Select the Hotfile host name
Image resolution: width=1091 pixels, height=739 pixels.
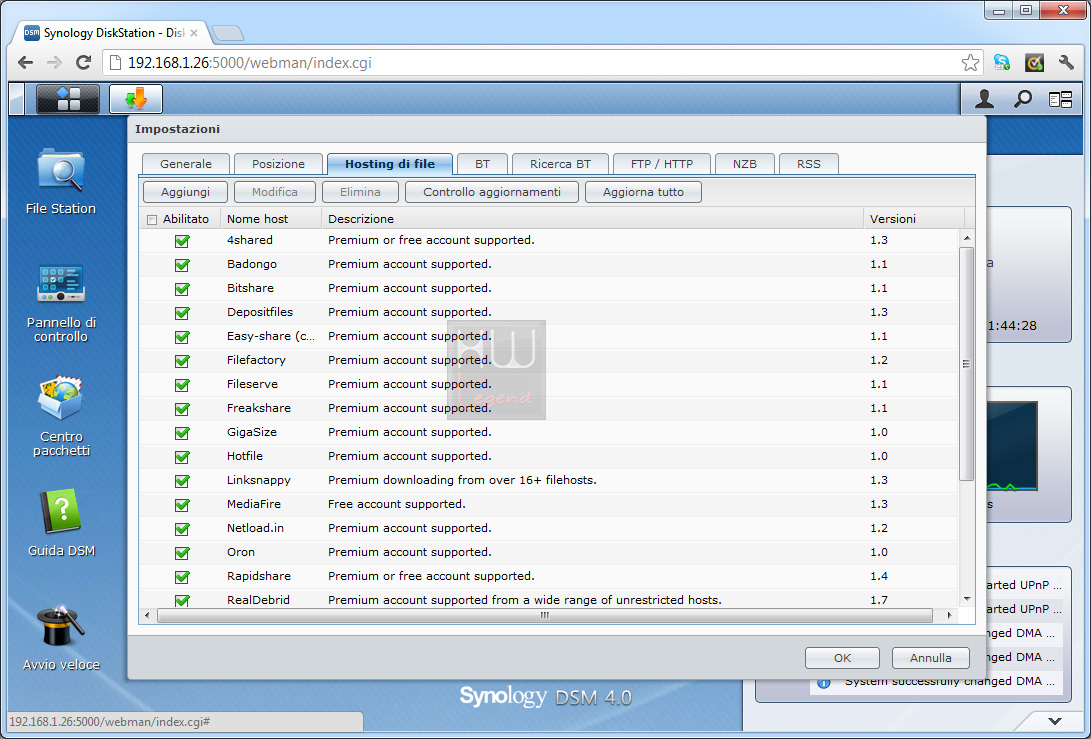coord(245,456)
